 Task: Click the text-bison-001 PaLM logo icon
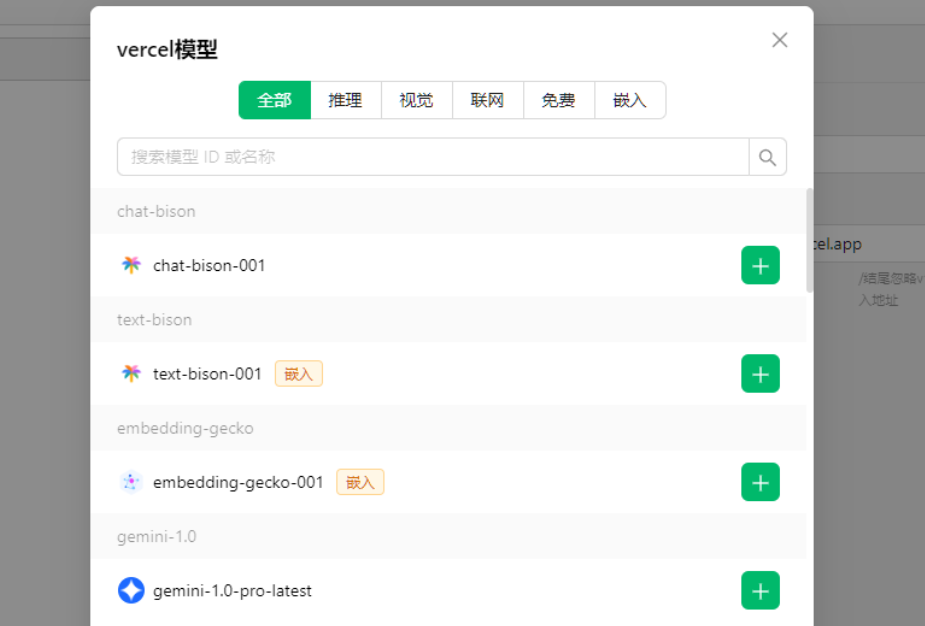pyautogui.click(x=131, y=374)
